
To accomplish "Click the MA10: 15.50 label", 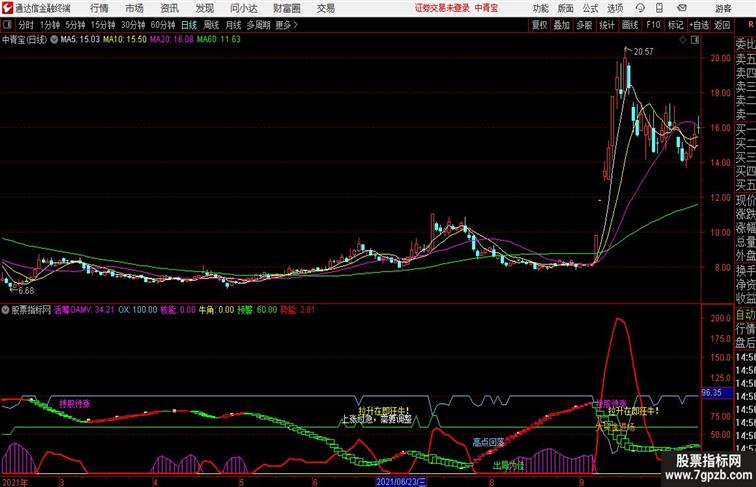I will click(124, 40).
